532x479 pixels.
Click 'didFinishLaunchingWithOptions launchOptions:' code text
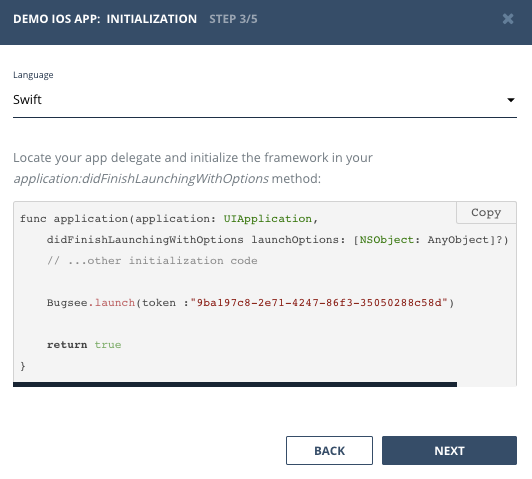pos(196,240)
